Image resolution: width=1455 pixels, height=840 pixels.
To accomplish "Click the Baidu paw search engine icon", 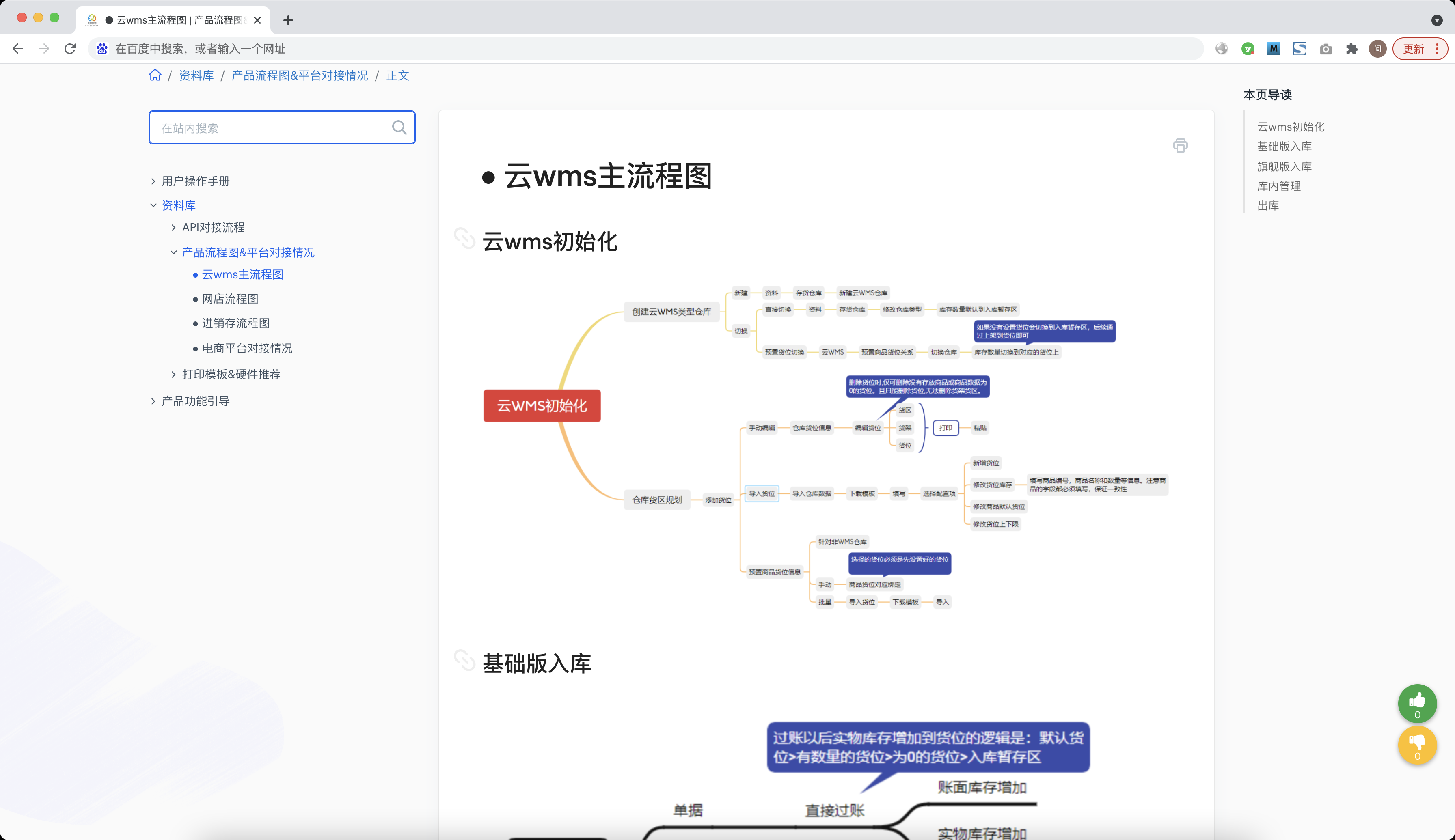I will pyautogui.click(x=102, y=49).
